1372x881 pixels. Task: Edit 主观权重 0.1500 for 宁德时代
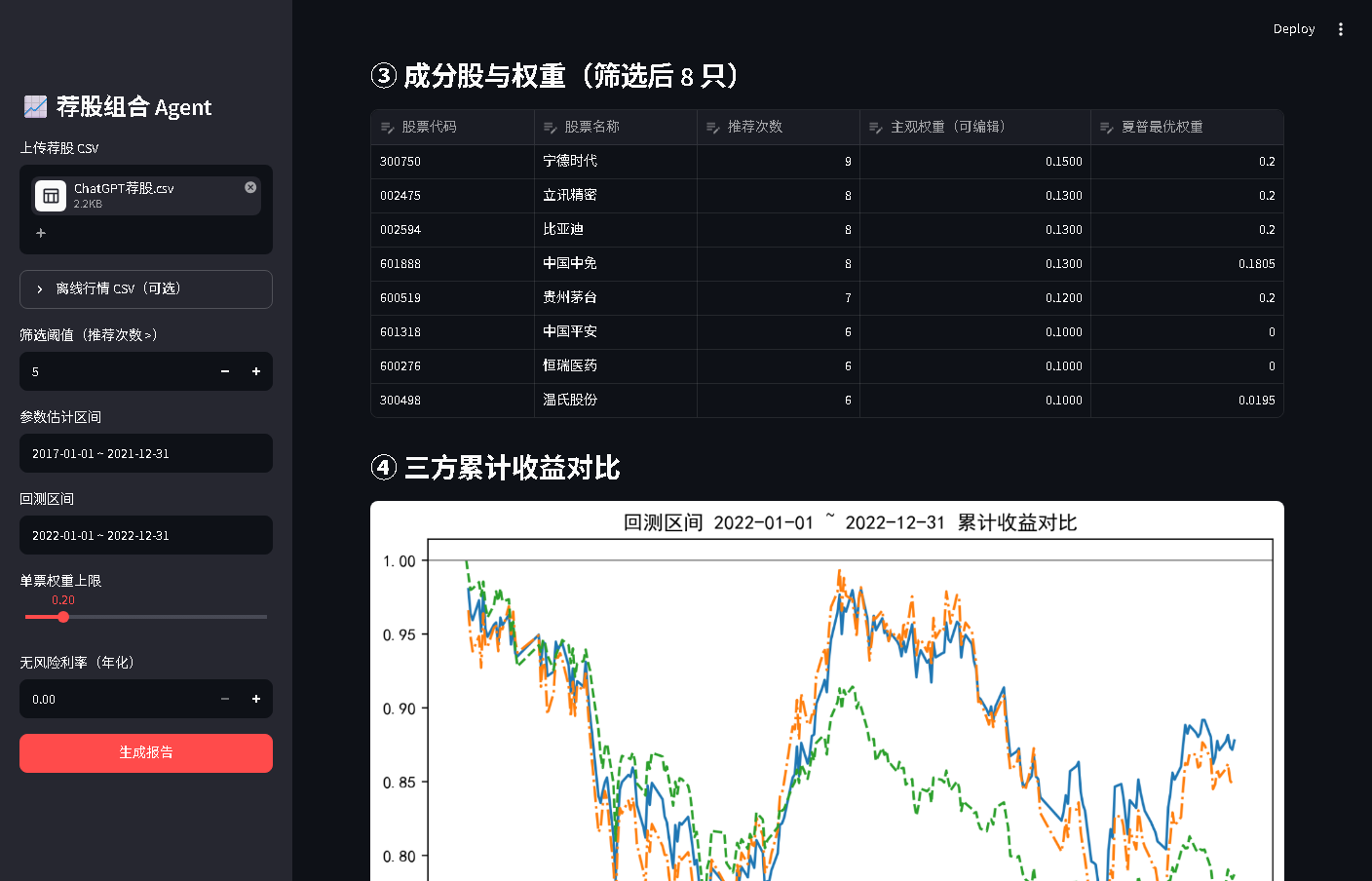click(x=975, y=162)
